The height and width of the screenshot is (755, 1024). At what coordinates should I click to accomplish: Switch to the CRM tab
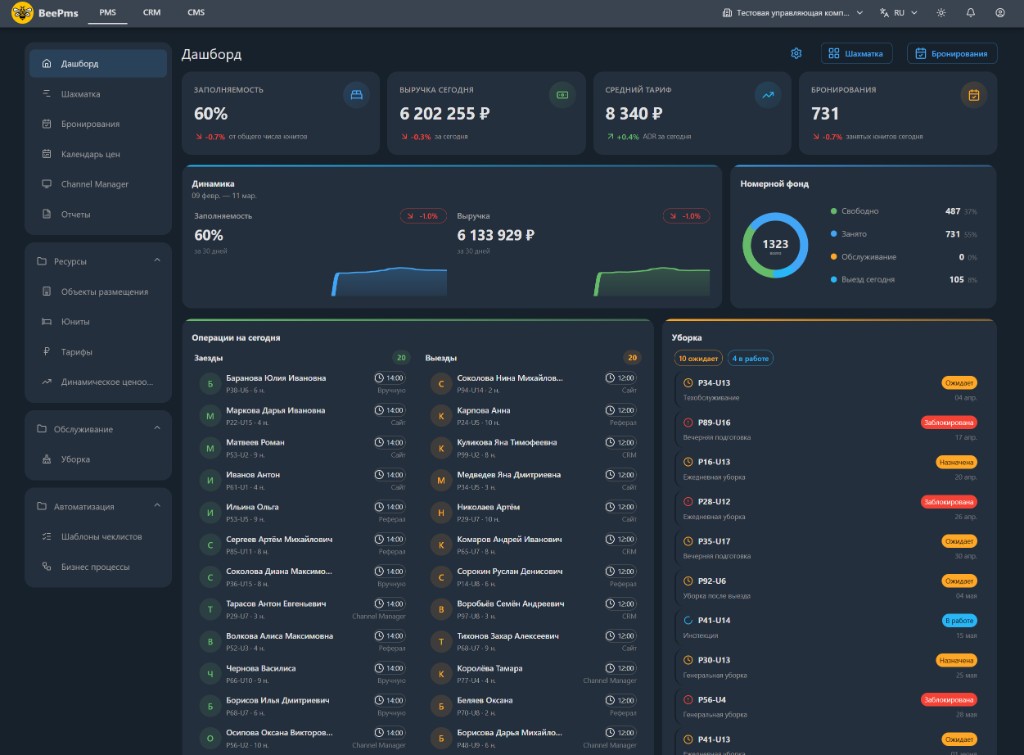[x=152, y=13]
